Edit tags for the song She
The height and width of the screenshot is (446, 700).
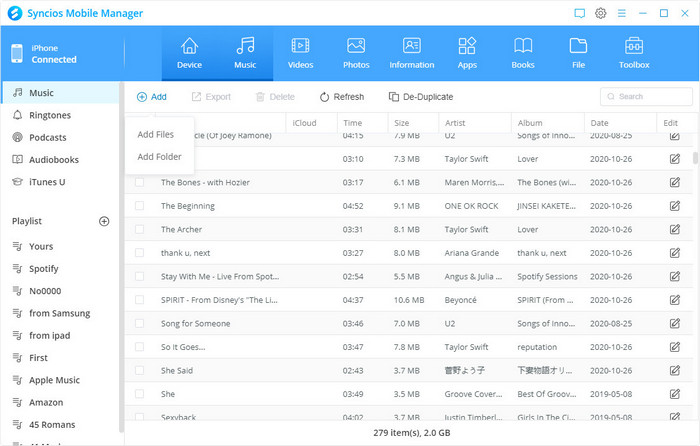(x=675, y=394)
